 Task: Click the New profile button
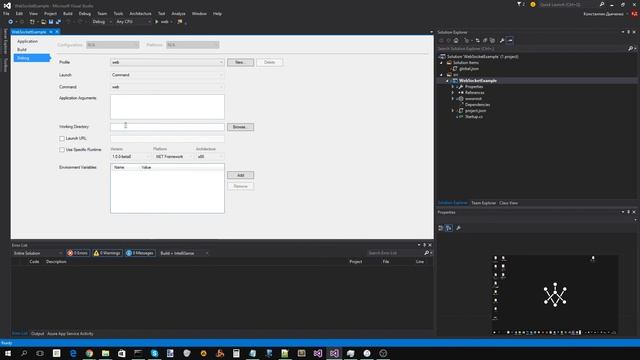[240, 62]
